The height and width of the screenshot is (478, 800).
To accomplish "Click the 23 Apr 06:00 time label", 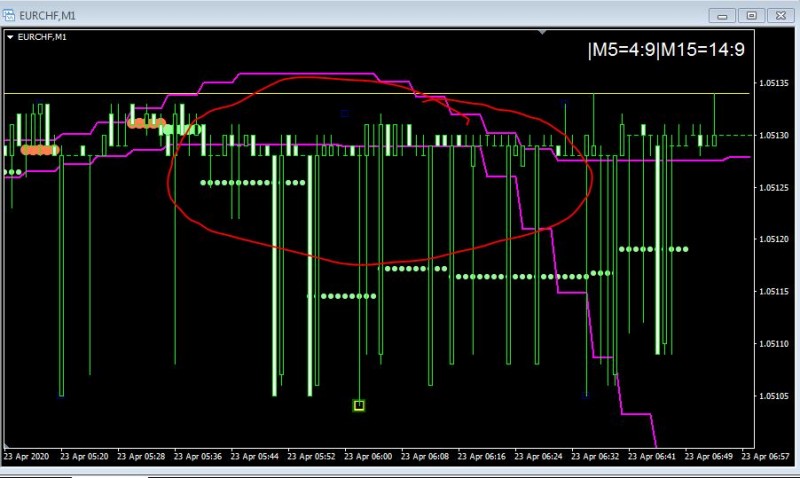I will [368, 456].
